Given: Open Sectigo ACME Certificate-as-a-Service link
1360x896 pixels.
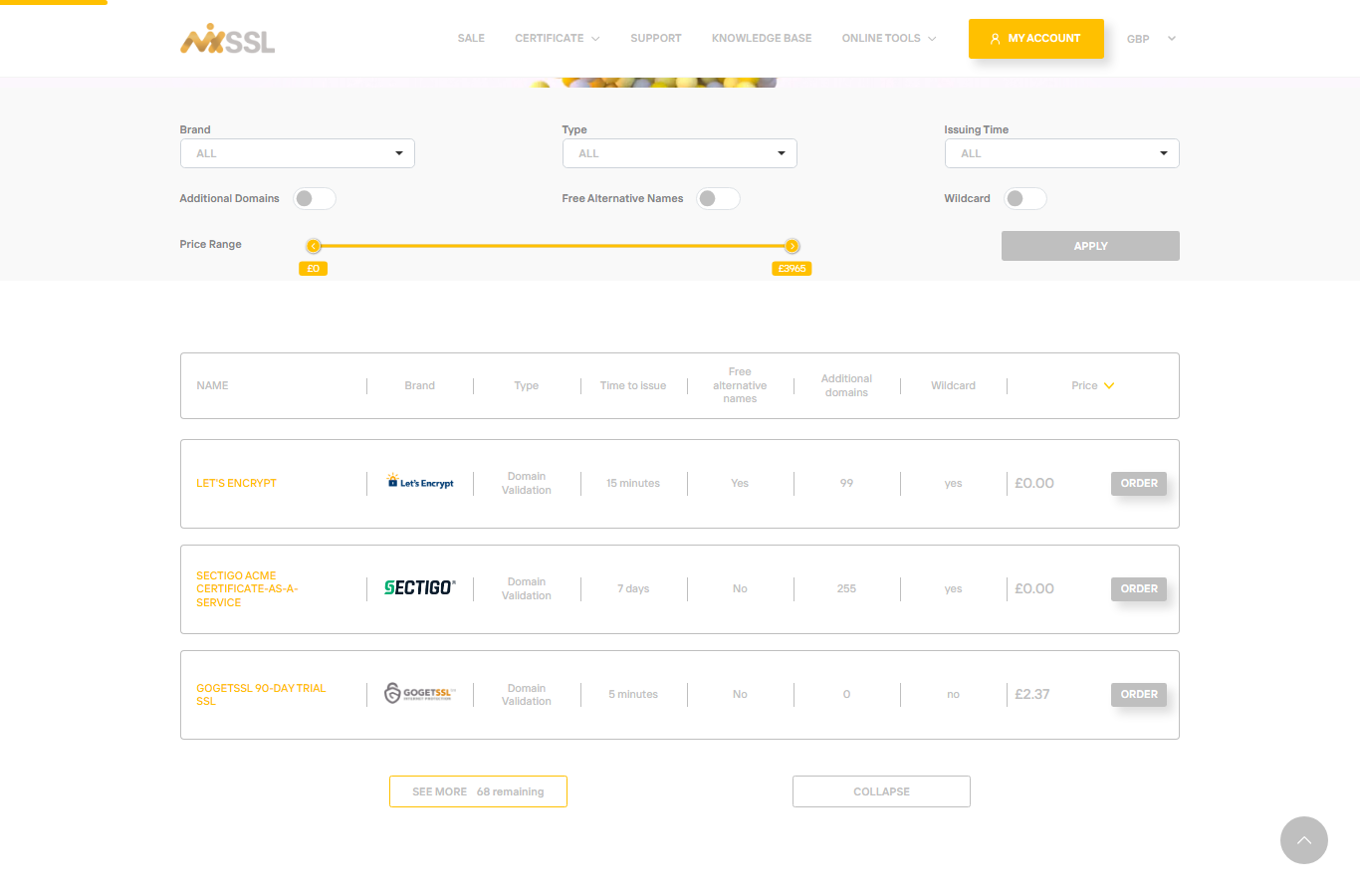Looking at the screenshot, I should pyautogui.click(x=247, y=589).
